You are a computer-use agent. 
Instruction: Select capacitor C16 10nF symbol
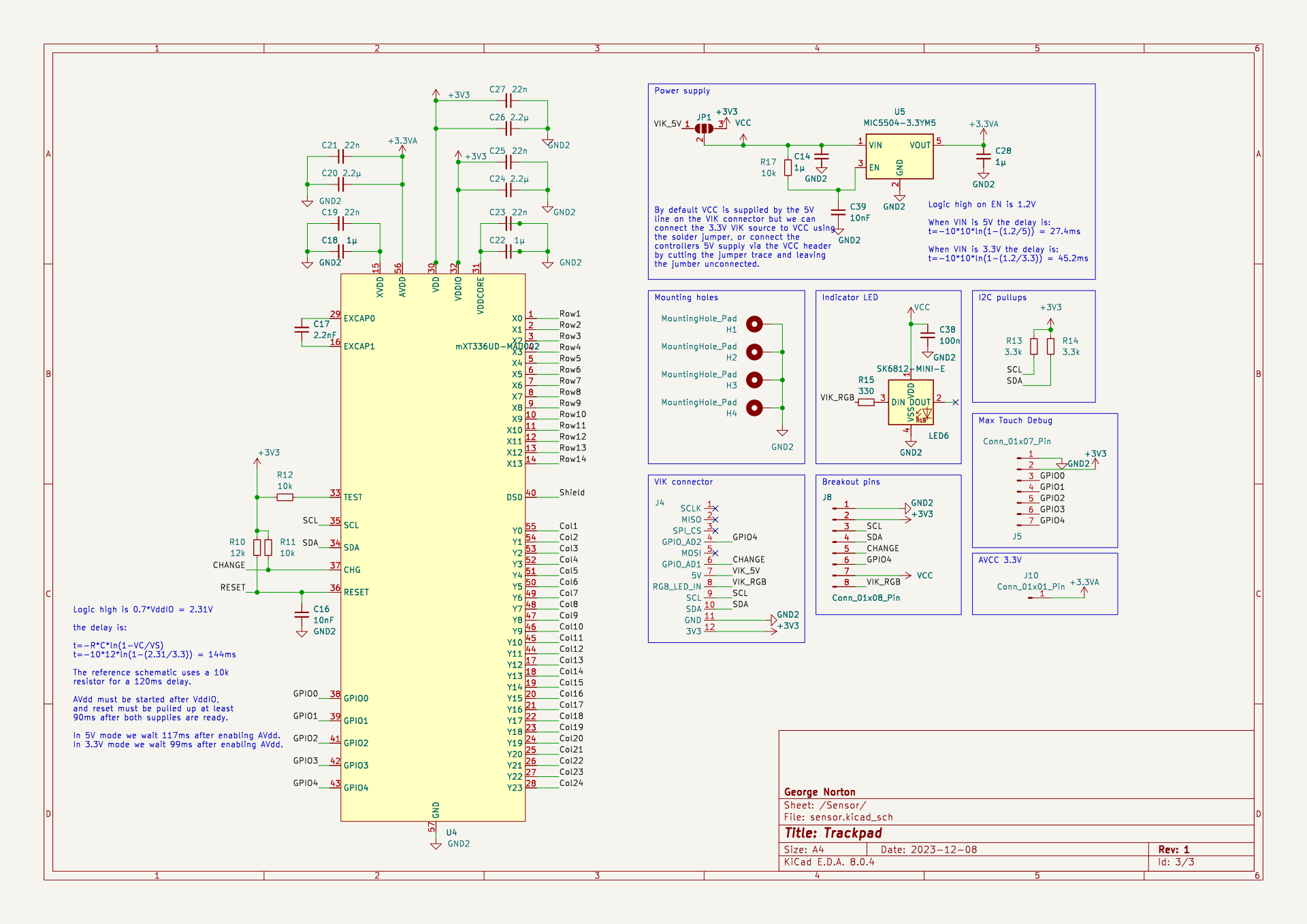(302, 614)
